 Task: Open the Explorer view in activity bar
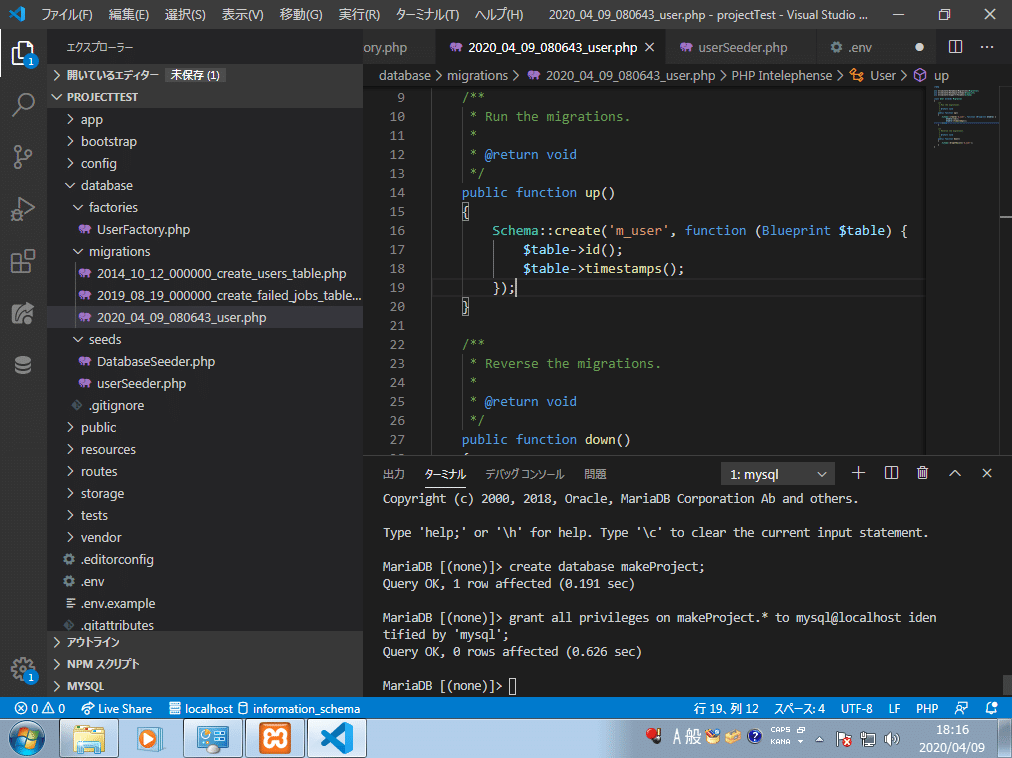pyautogui.click(x=23, y=53)
